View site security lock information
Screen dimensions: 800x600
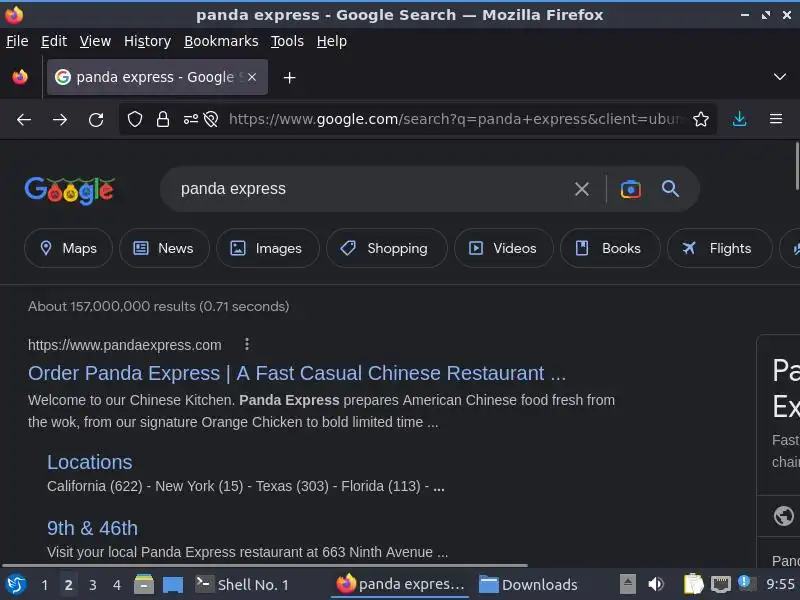pyautogui.click(x=163, y=119)
